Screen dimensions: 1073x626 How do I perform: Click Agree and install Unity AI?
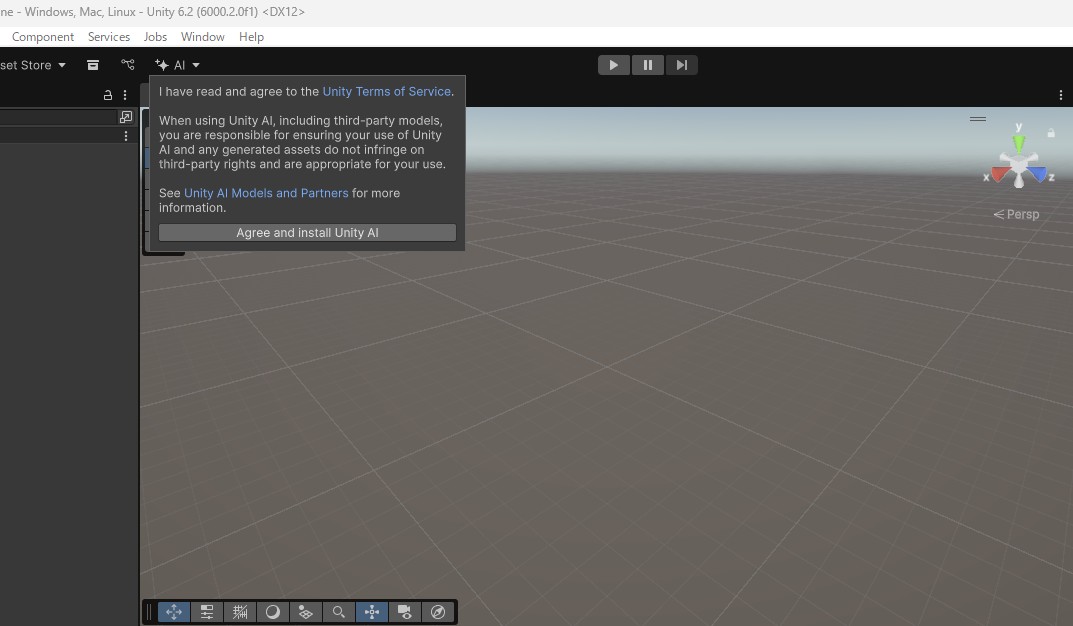307,233
